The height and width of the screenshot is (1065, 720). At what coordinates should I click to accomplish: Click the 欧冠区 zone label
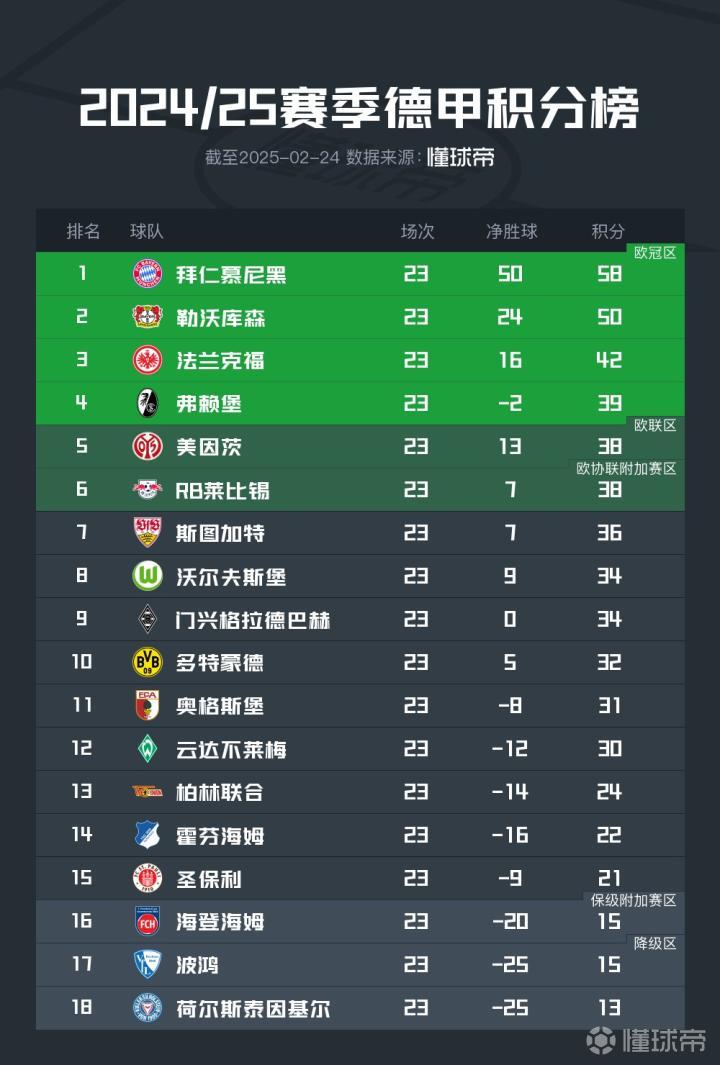click(x=655, y=253)
